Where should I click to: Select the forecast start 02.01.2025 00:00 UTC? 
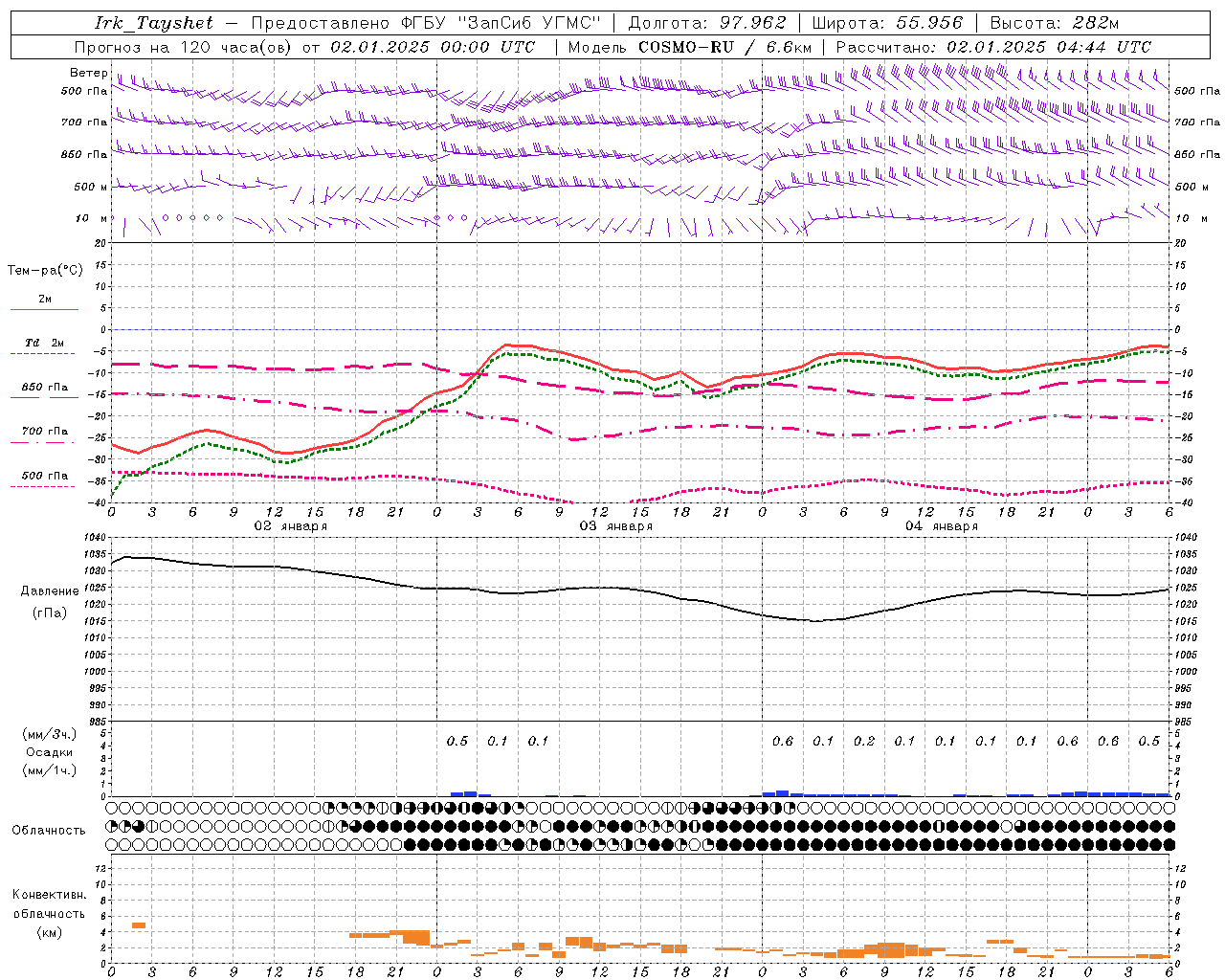[433, 47]
